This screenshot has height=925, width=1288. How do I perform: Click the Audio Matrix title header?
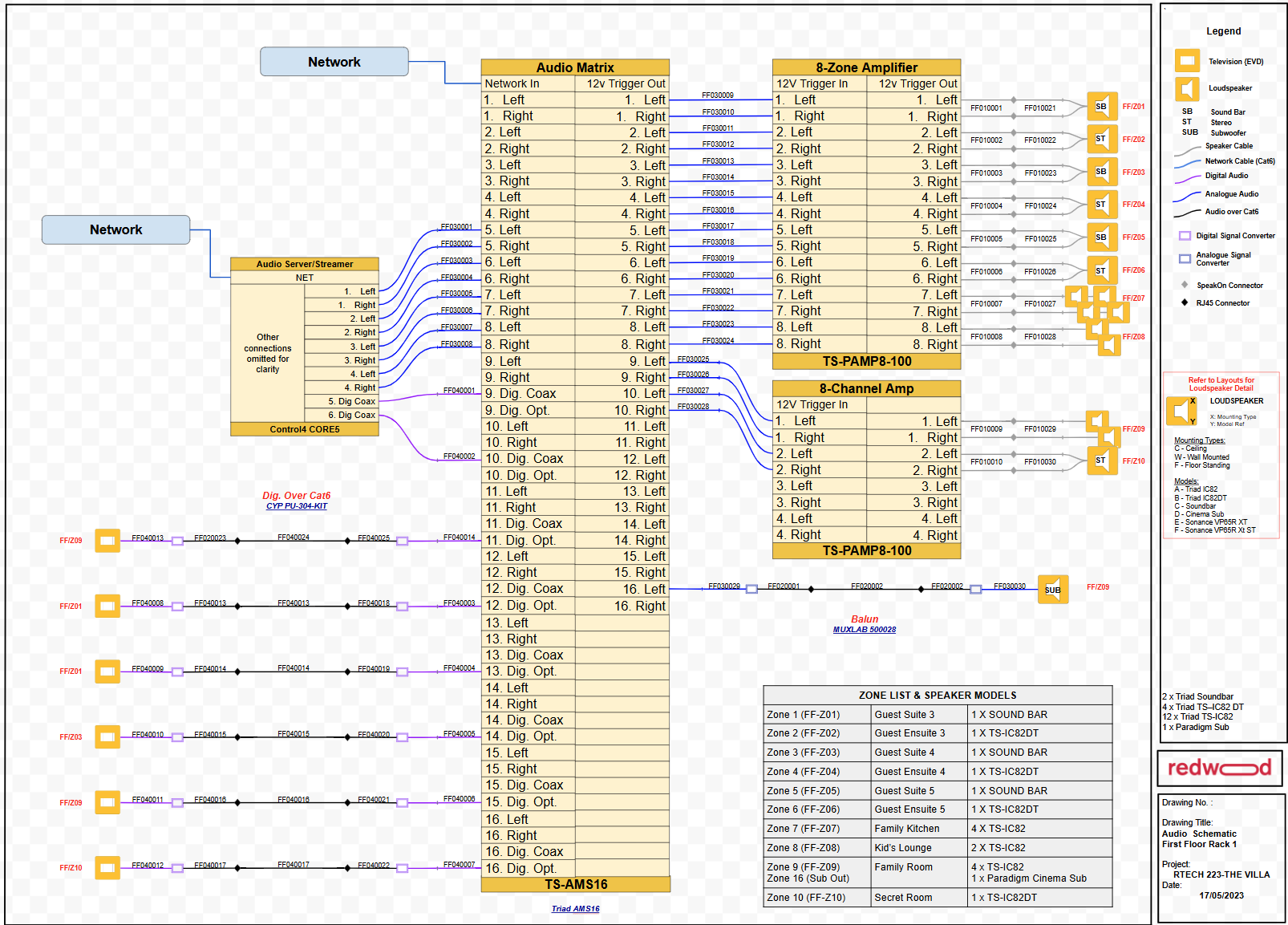tap(575, 67)
